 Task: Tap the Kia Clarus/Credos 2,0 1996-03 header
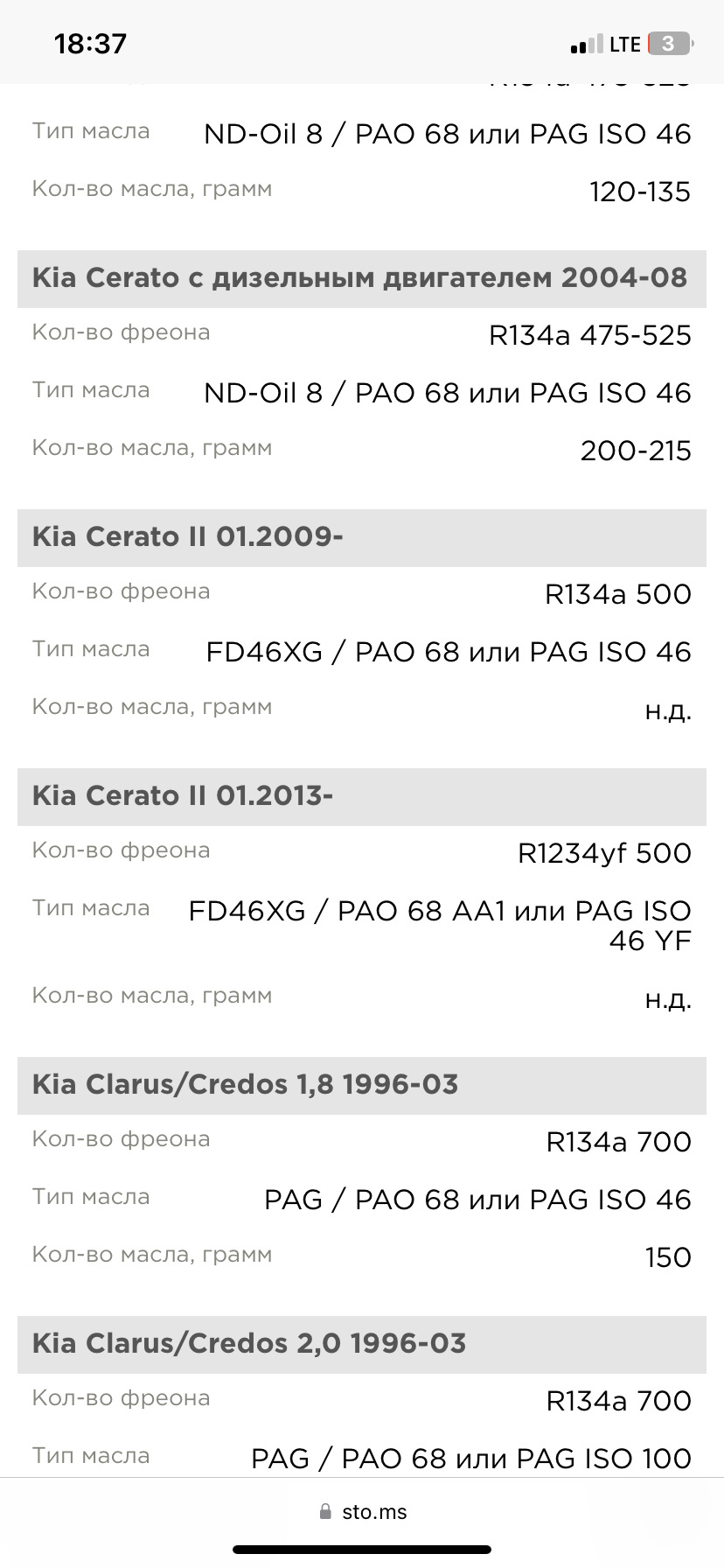[x=362, y=1344]
